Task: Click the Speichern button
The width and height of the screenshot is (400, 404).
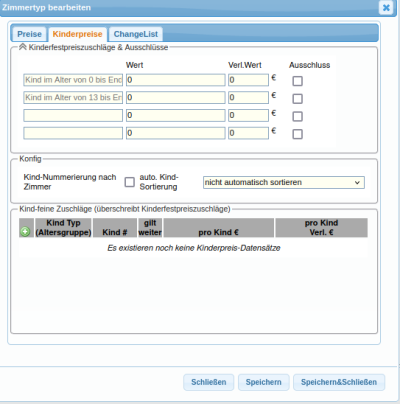Action: coord(263,382)
